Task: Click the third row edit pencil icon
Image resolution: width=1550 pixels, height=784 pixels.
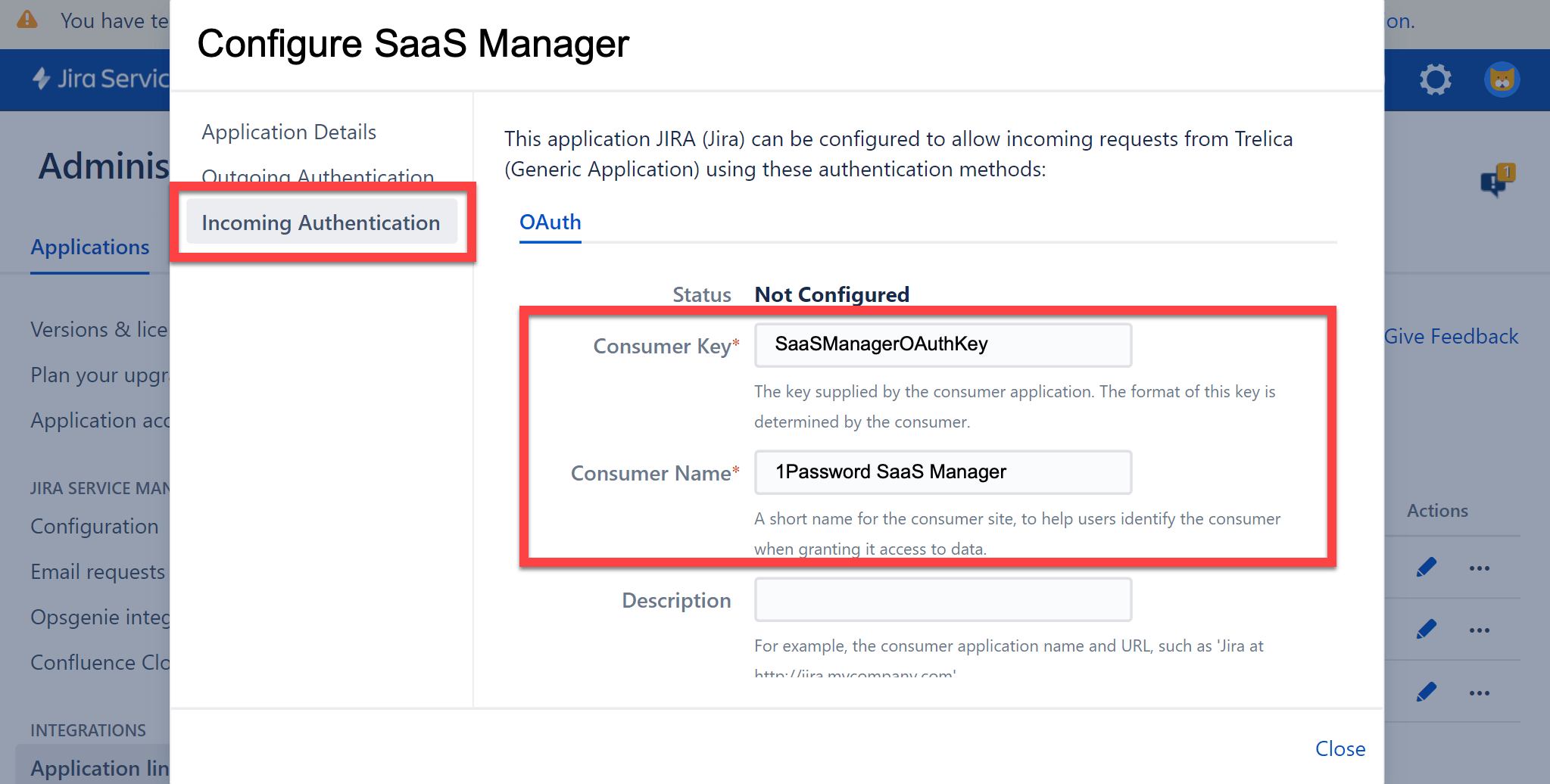Action: click(x=1426, y=692)
